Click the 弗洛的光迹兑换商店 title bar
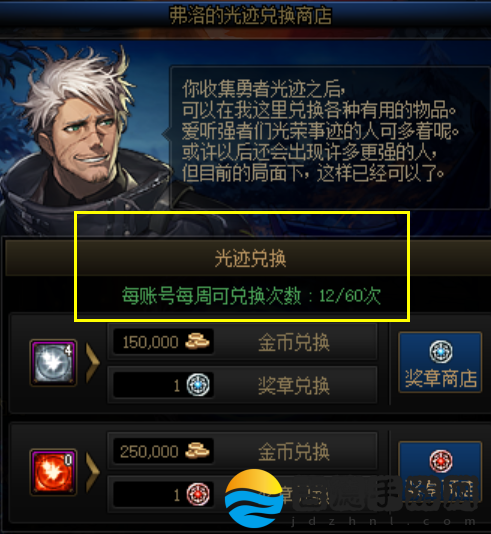This screenshot has width=491, height=534. 250,16
